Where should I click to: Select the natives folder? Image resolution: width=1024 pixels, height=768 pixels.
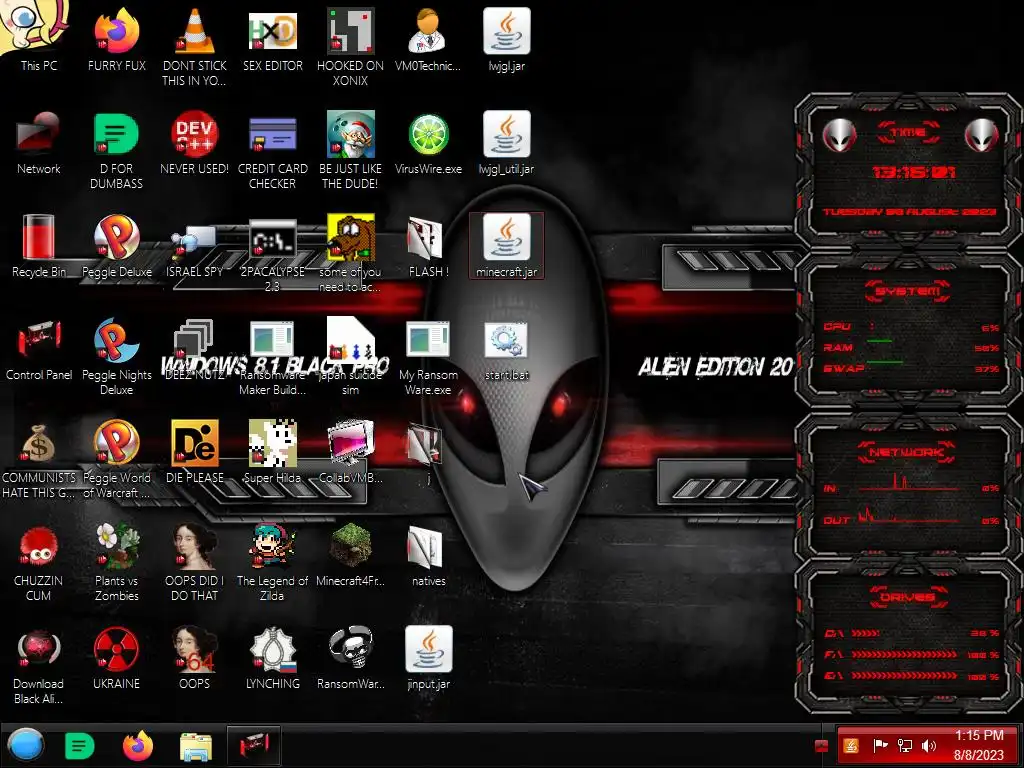point(428,555)
